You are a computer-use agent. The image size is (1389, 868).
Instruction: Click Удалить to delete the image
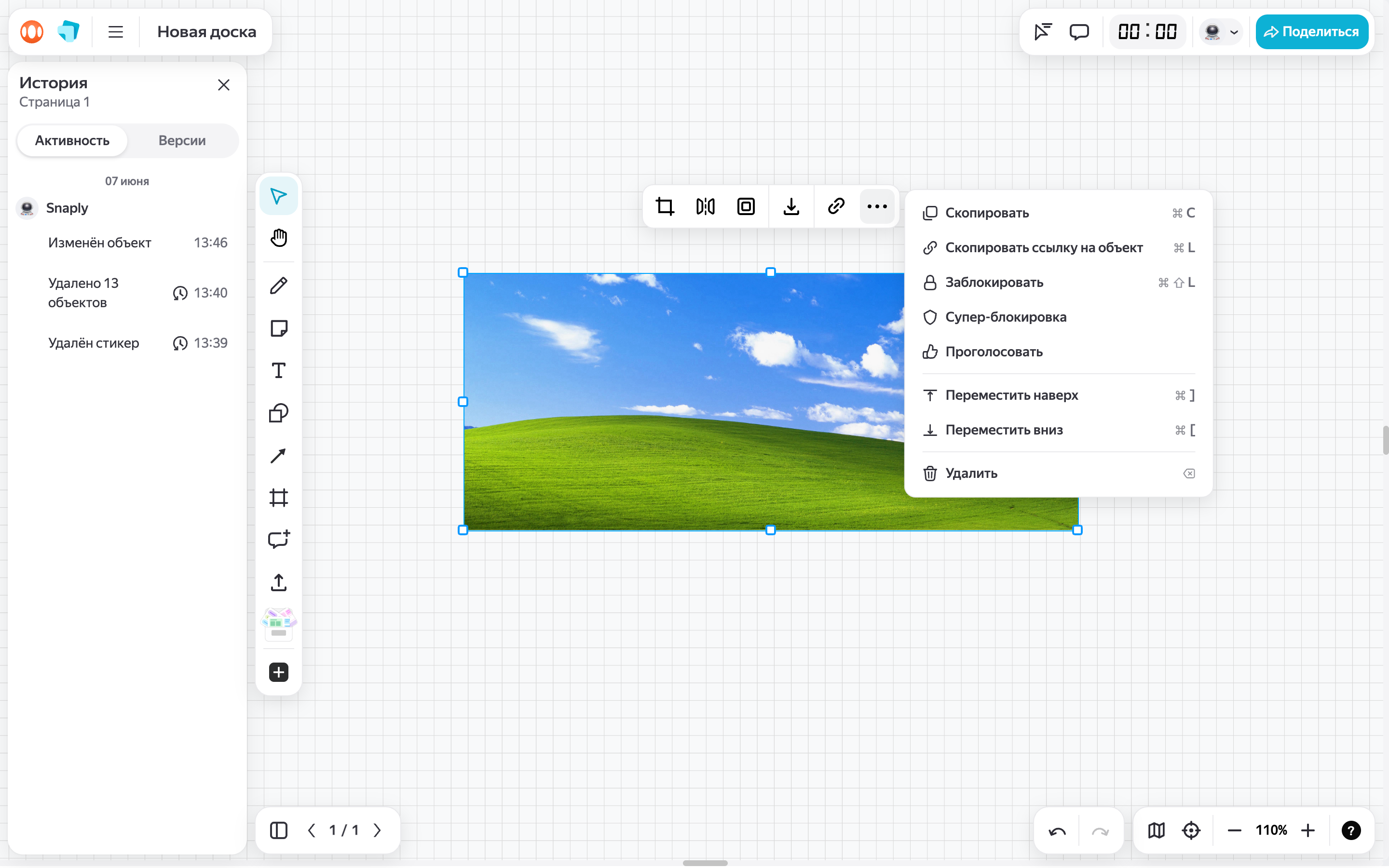point(1059,473)
